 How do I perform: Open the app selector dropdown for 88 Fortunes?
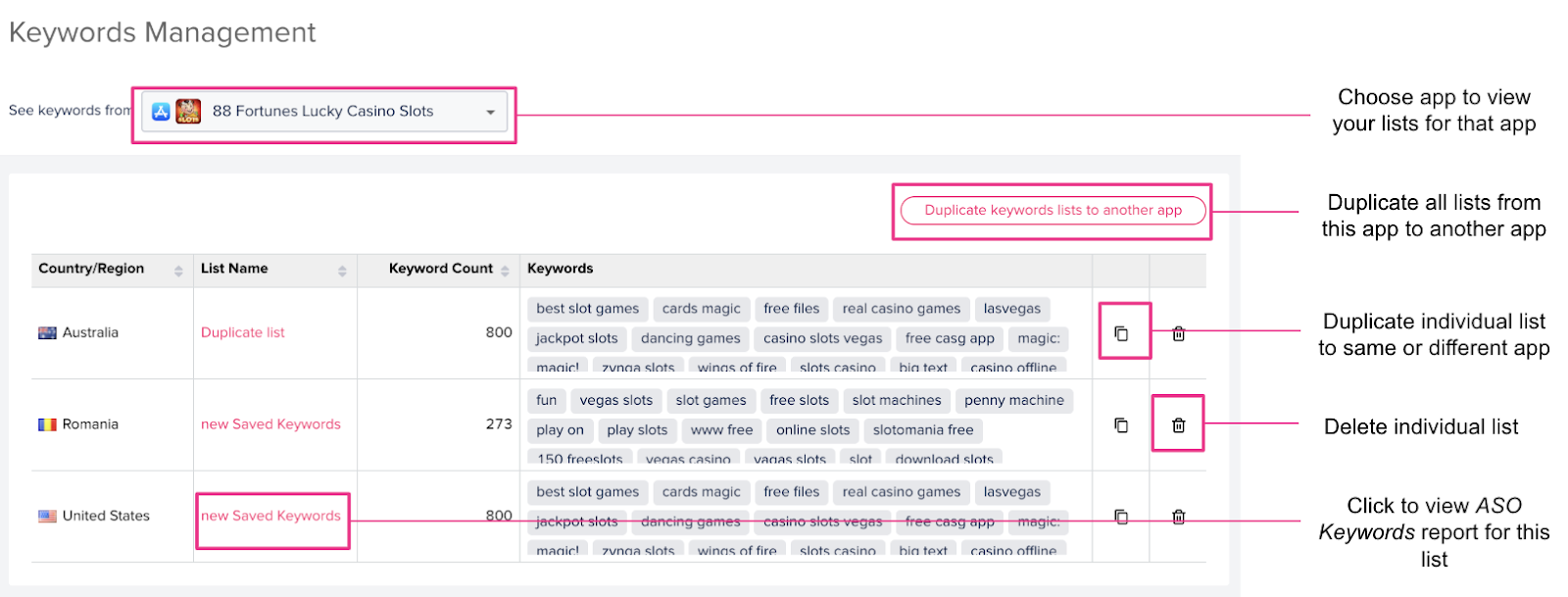tap(324, 112)
